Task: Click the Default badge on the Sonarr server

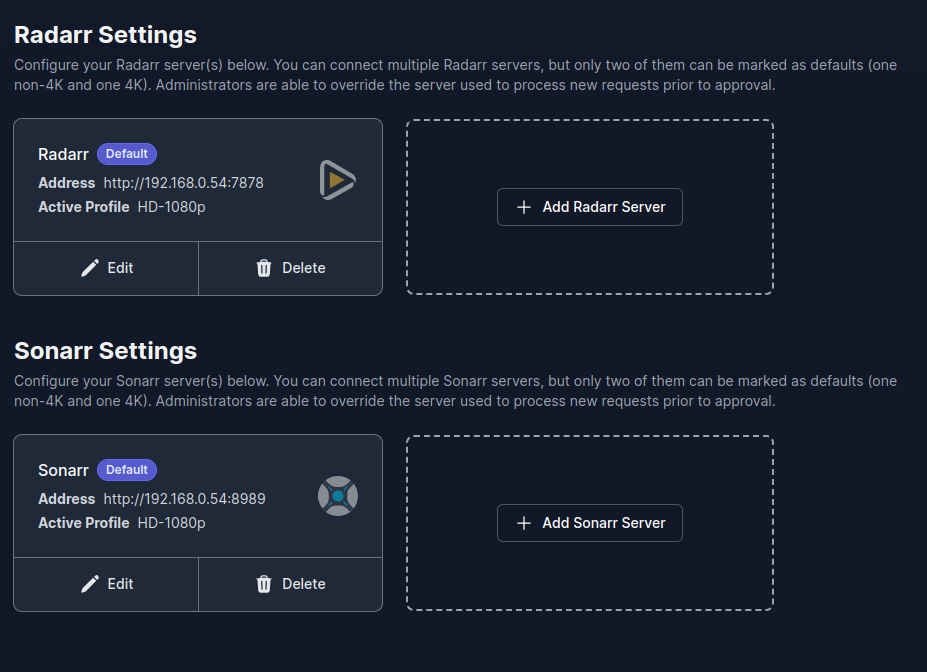Action: tap(126, 469)
